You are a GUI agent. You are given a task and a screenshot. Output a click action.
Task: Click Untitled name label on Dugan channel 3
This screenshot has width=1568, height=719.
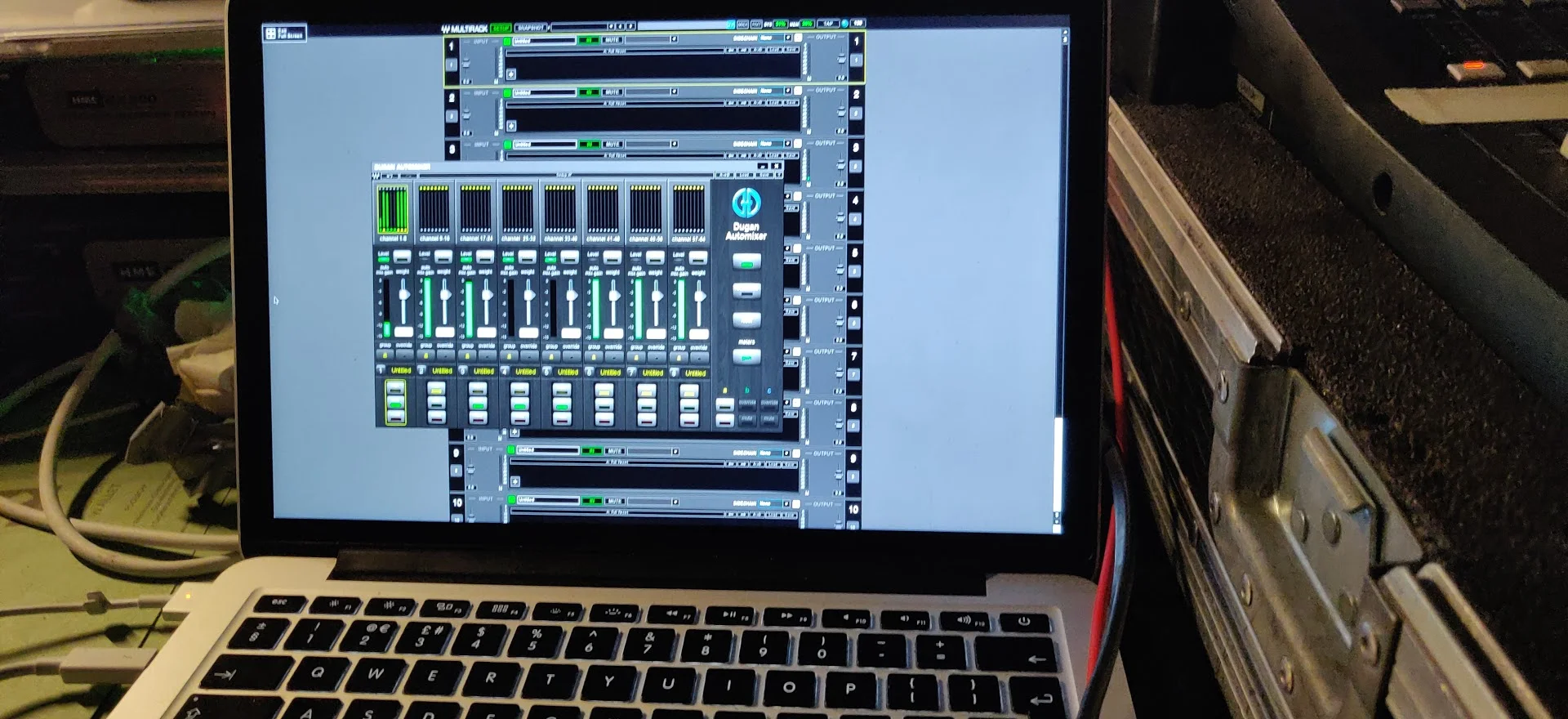coord(483,371)
